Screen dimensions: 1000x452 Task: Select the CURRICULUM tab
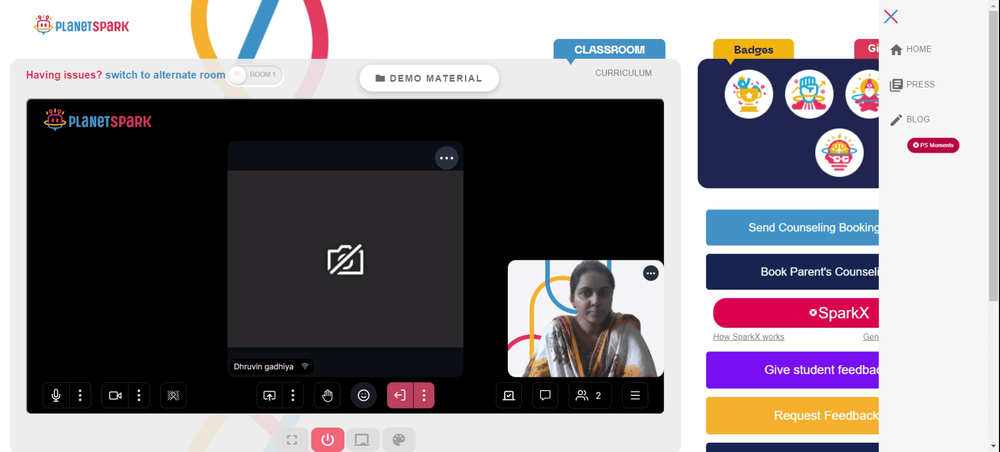point(623,73)
